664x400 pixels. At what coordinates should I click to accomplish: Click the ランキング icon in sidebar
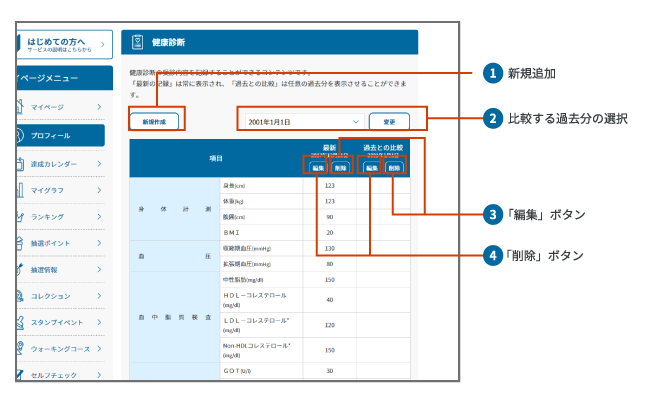pos(20,216)
